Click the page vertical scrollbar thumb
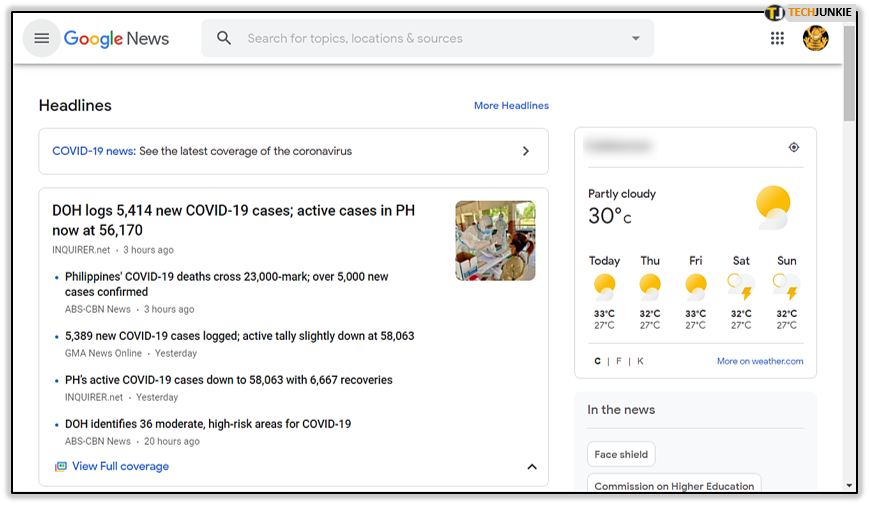The height and width of the screenshot is (505, 869). [849, 73]
